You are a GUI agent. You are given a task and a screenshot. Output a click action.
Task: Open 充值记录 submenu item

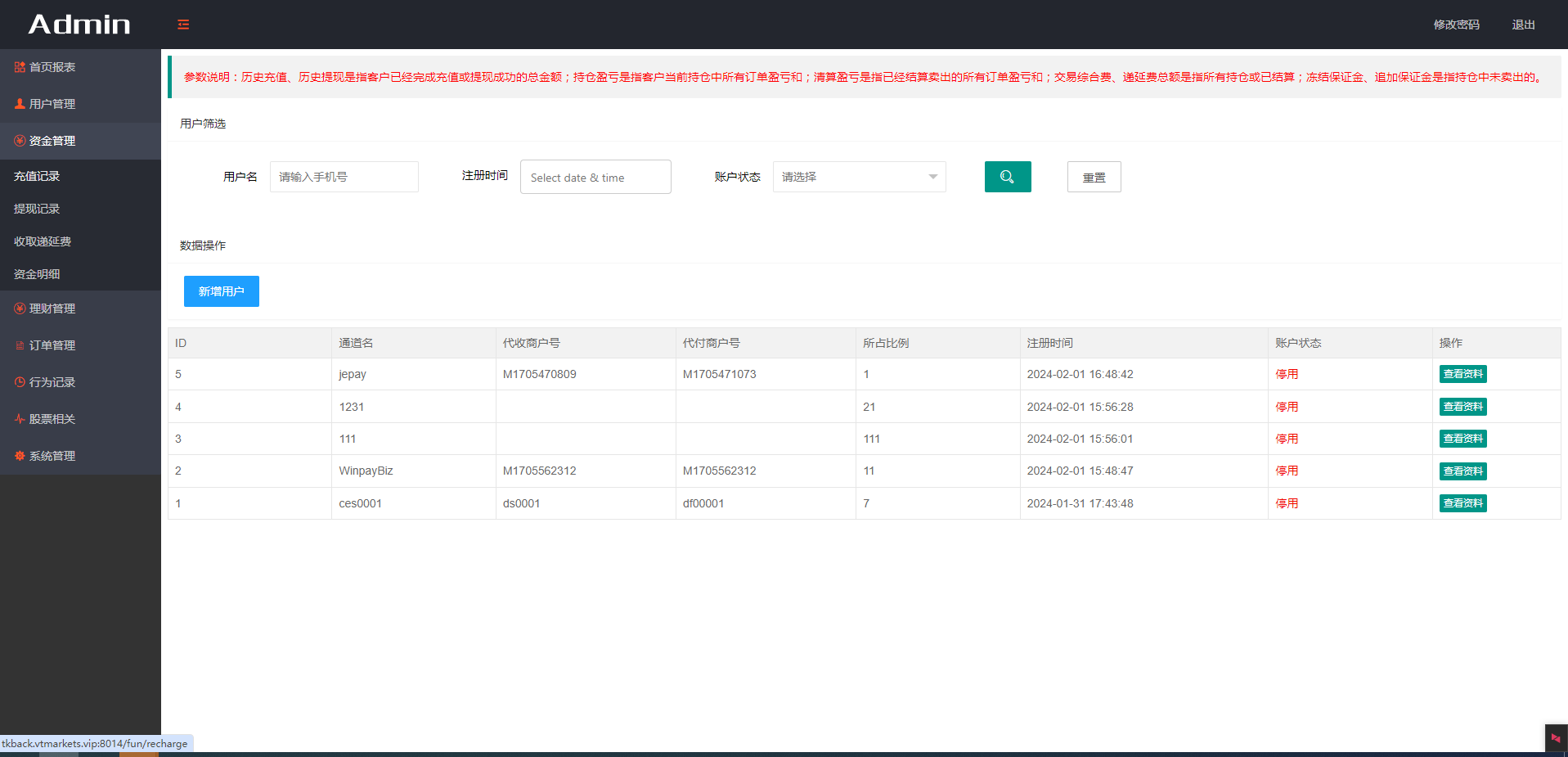click(37, 176)
